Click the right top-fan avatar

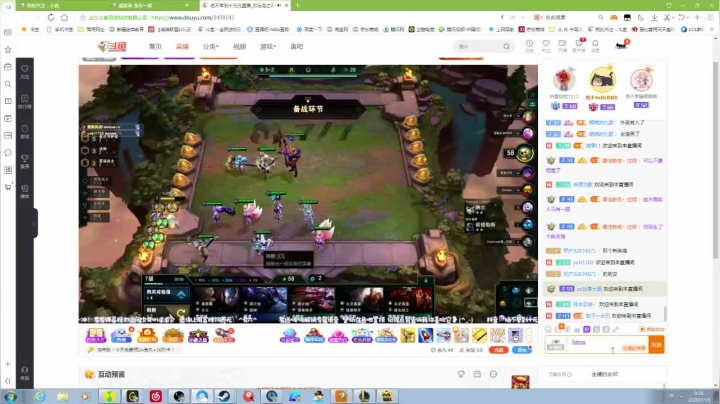[641, 80]
